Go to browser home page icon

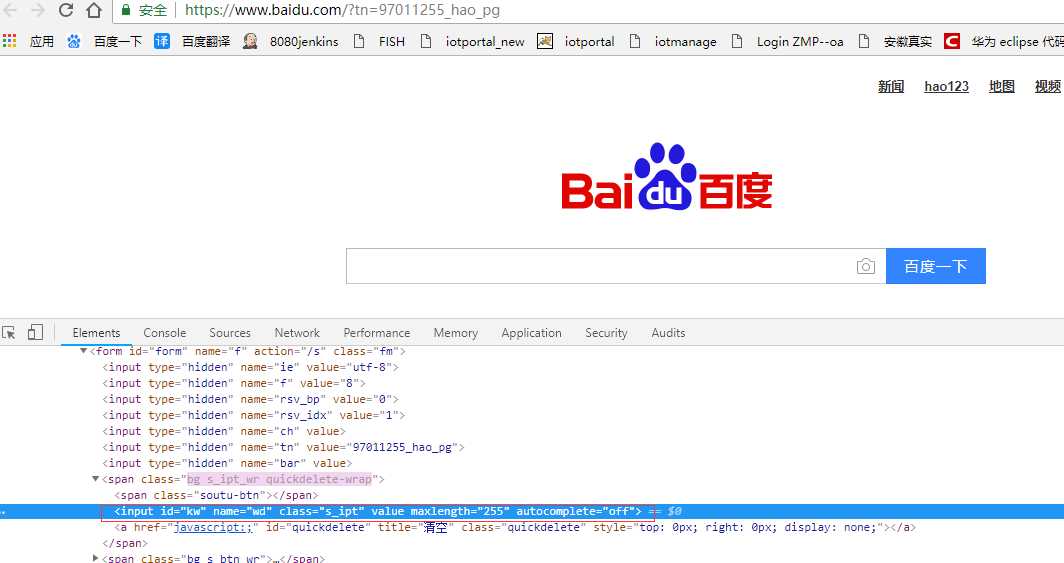[94, 10]
